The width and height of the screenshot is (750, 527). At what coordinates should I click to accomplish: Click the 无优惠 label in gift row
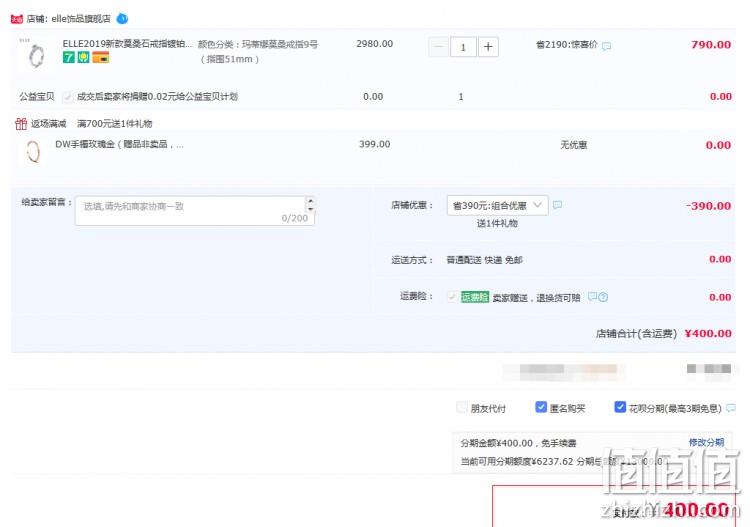tap(574, 145)
